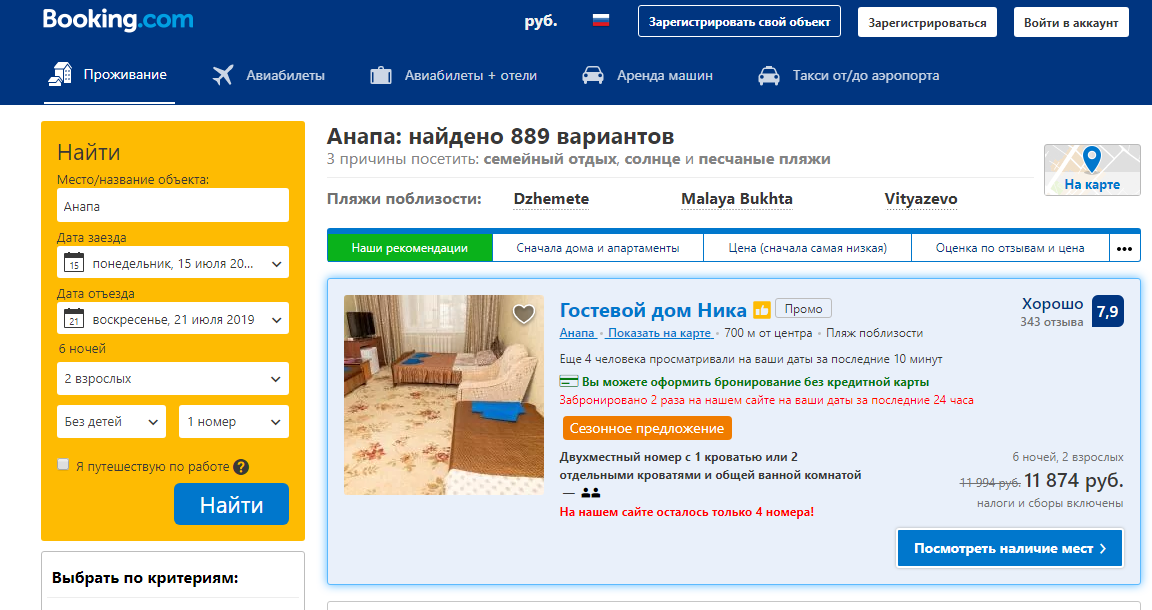1152x610 pixels.
Task: Open the Аренда машин tab
Action: tap(647, 75)
